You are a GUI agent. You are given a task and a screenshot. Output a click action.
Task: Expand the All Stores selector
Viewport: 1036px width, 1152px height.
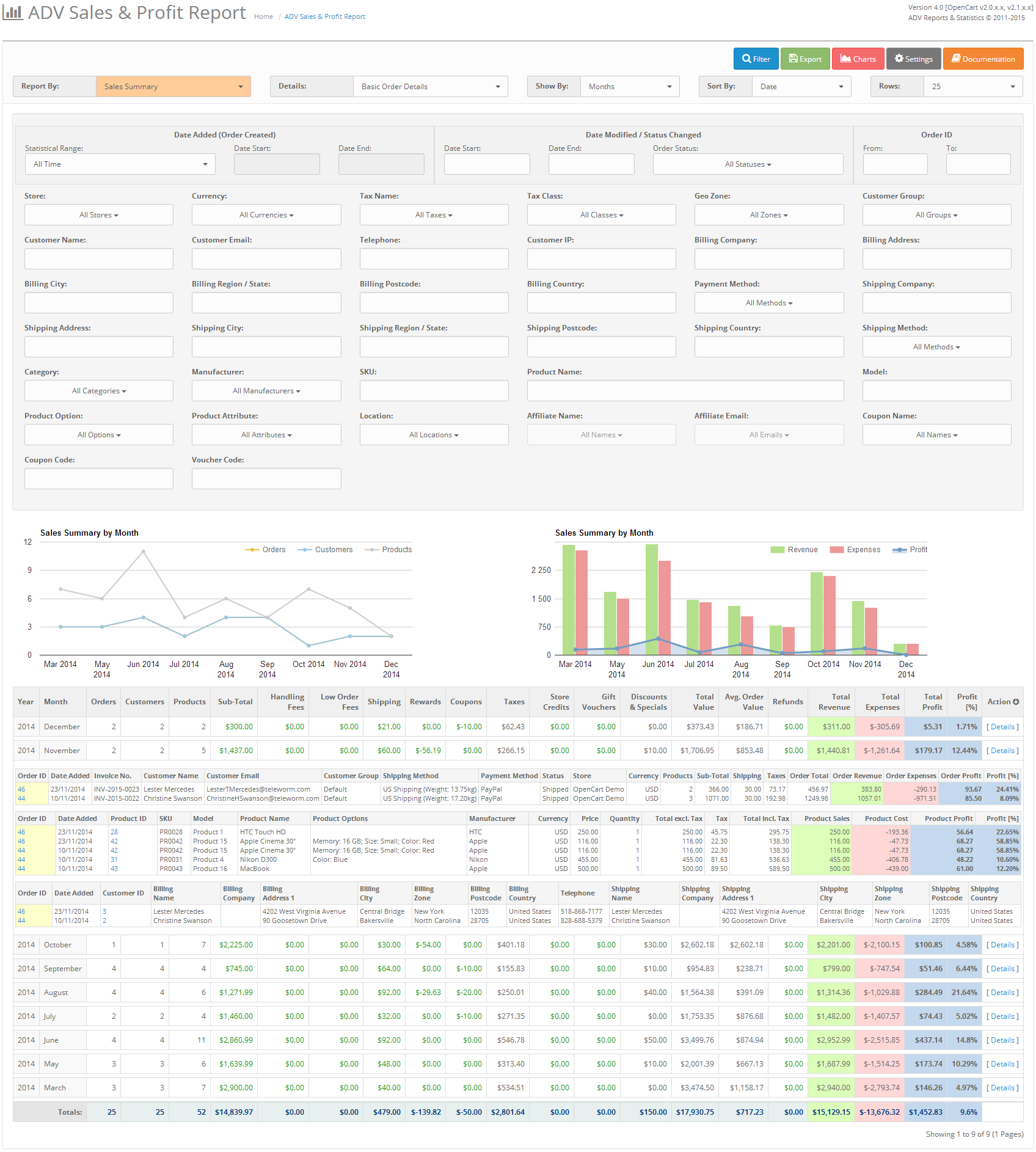[99, 214]
